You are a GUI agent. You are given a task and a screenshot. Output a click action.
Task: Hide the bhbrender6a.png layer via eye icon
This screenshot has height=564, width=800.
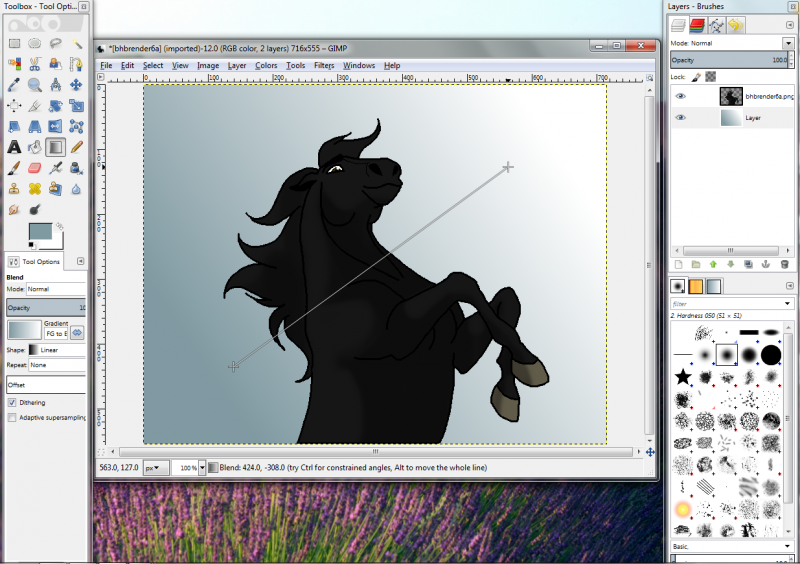coord(680,96)
